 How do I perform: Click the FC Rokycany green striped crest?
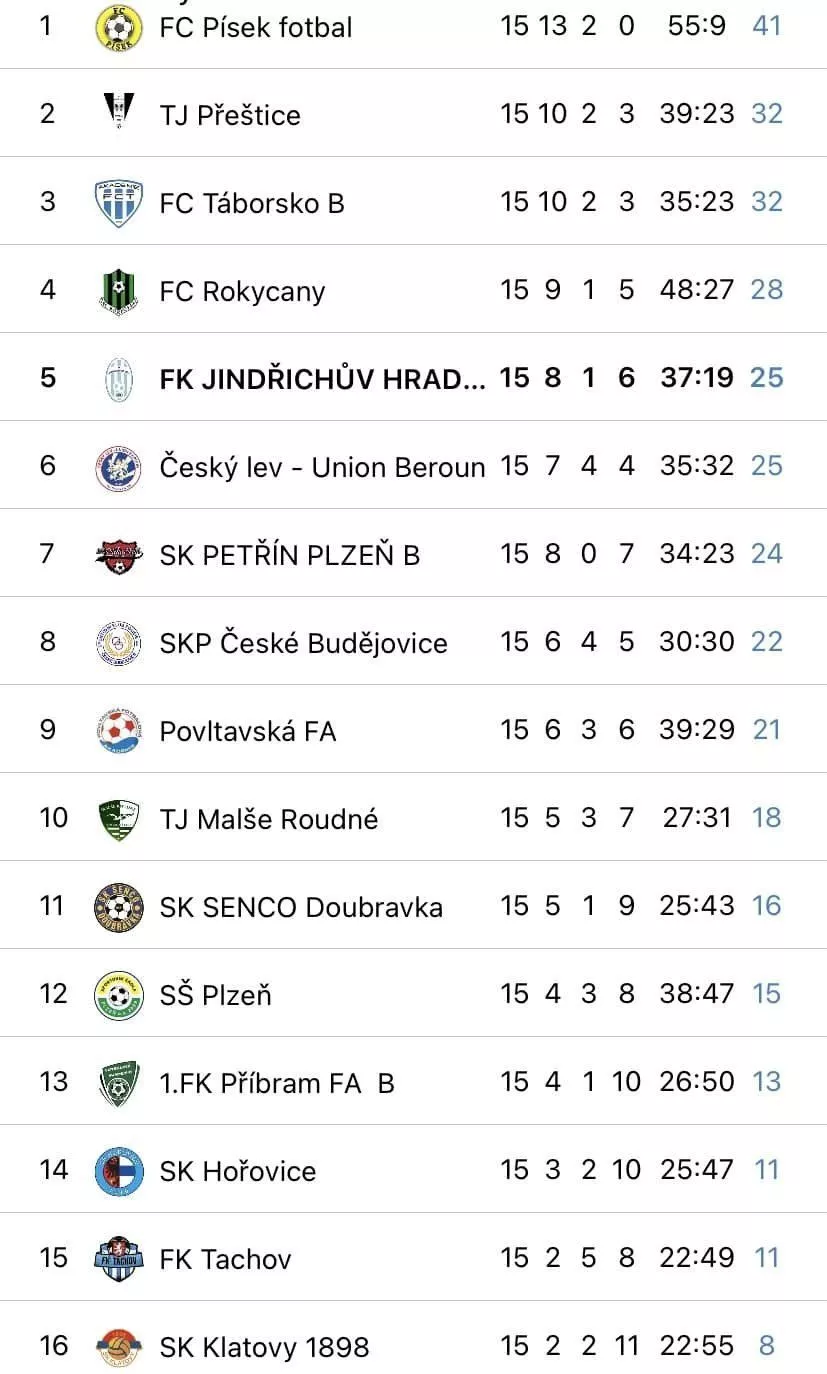[118, 290]
